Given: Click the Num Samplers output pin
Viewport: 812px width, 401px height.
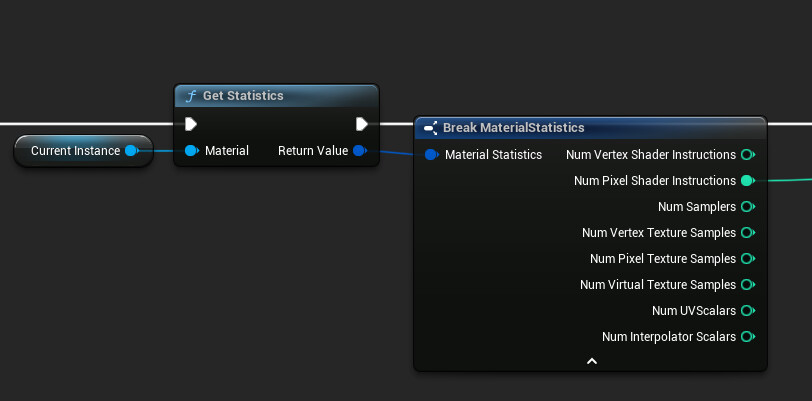Looking at the screenshot, I should (747, 207).
